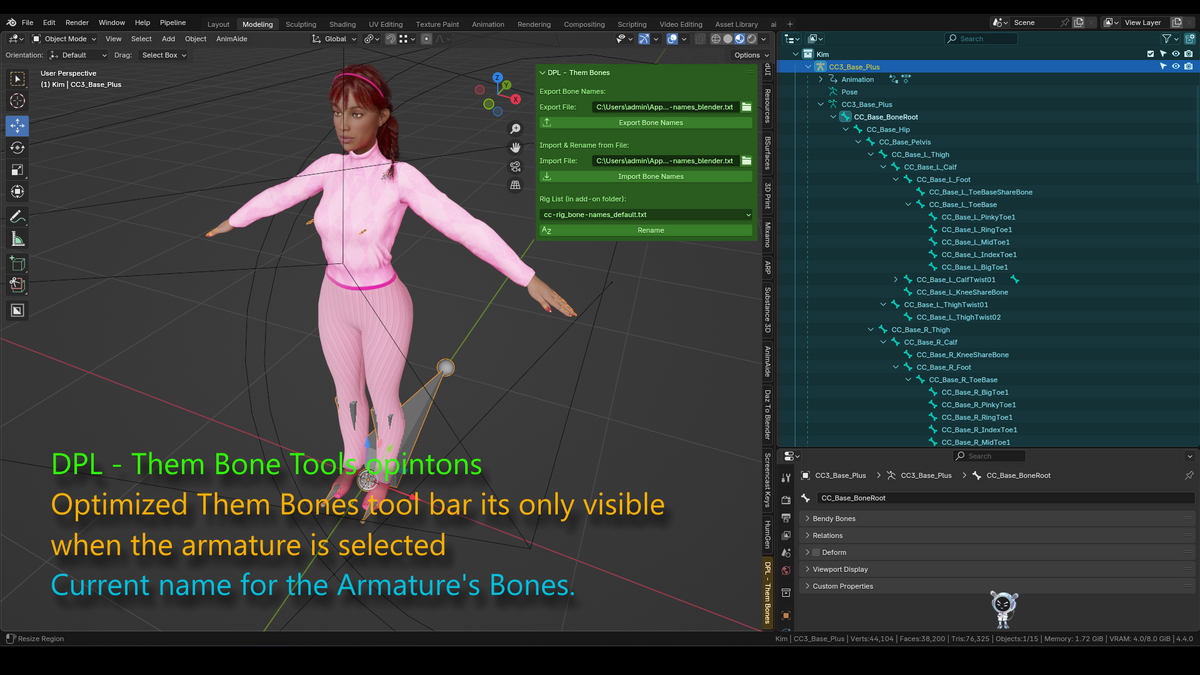Open the Render properties tab icon
Screen dimensions: 1200x675
pyautogui.click(x=786, y=499)
